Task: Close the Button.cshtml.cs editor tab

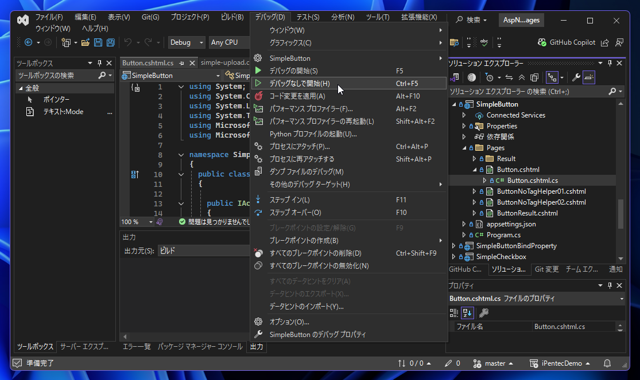Action: (x=192, y=63)
